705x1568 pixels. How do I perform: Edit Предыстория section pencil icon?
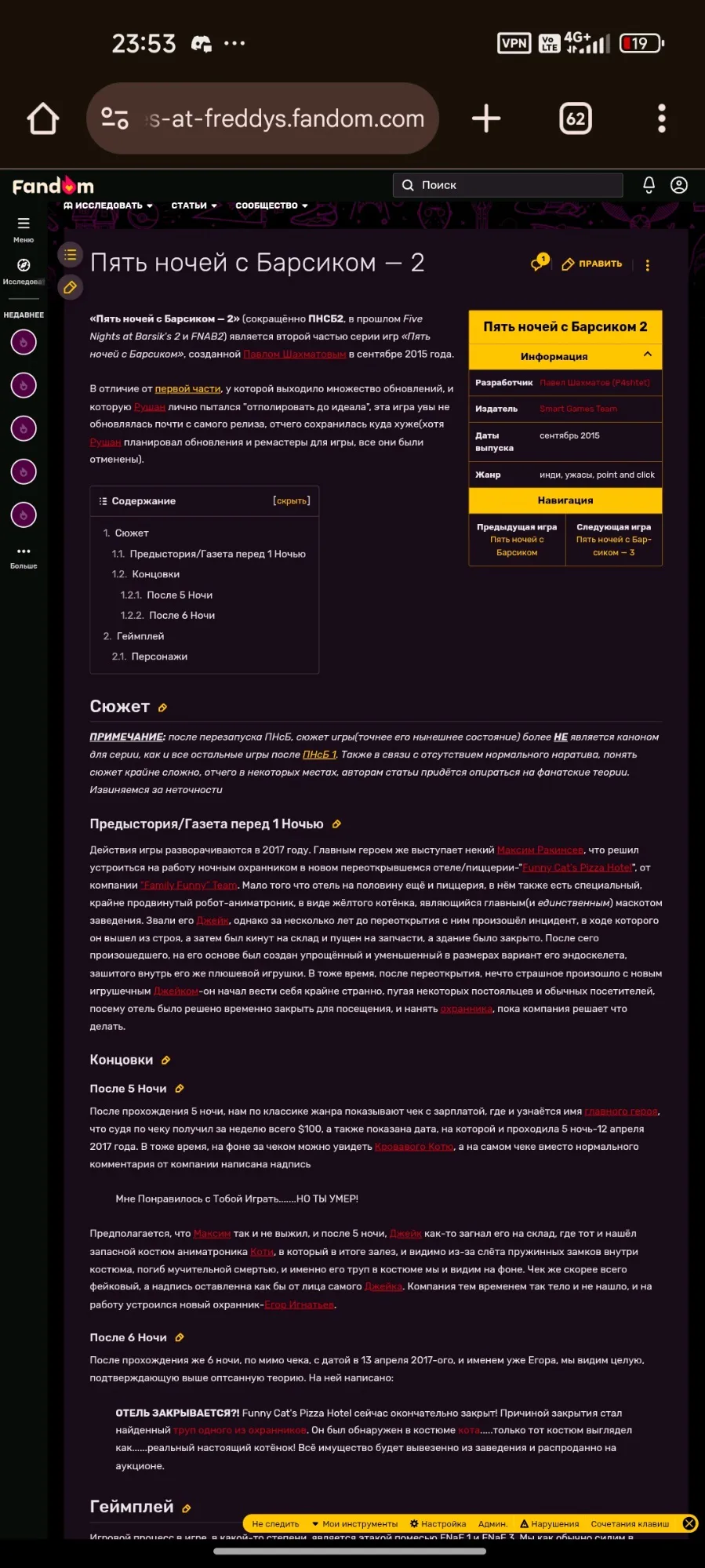336,824
